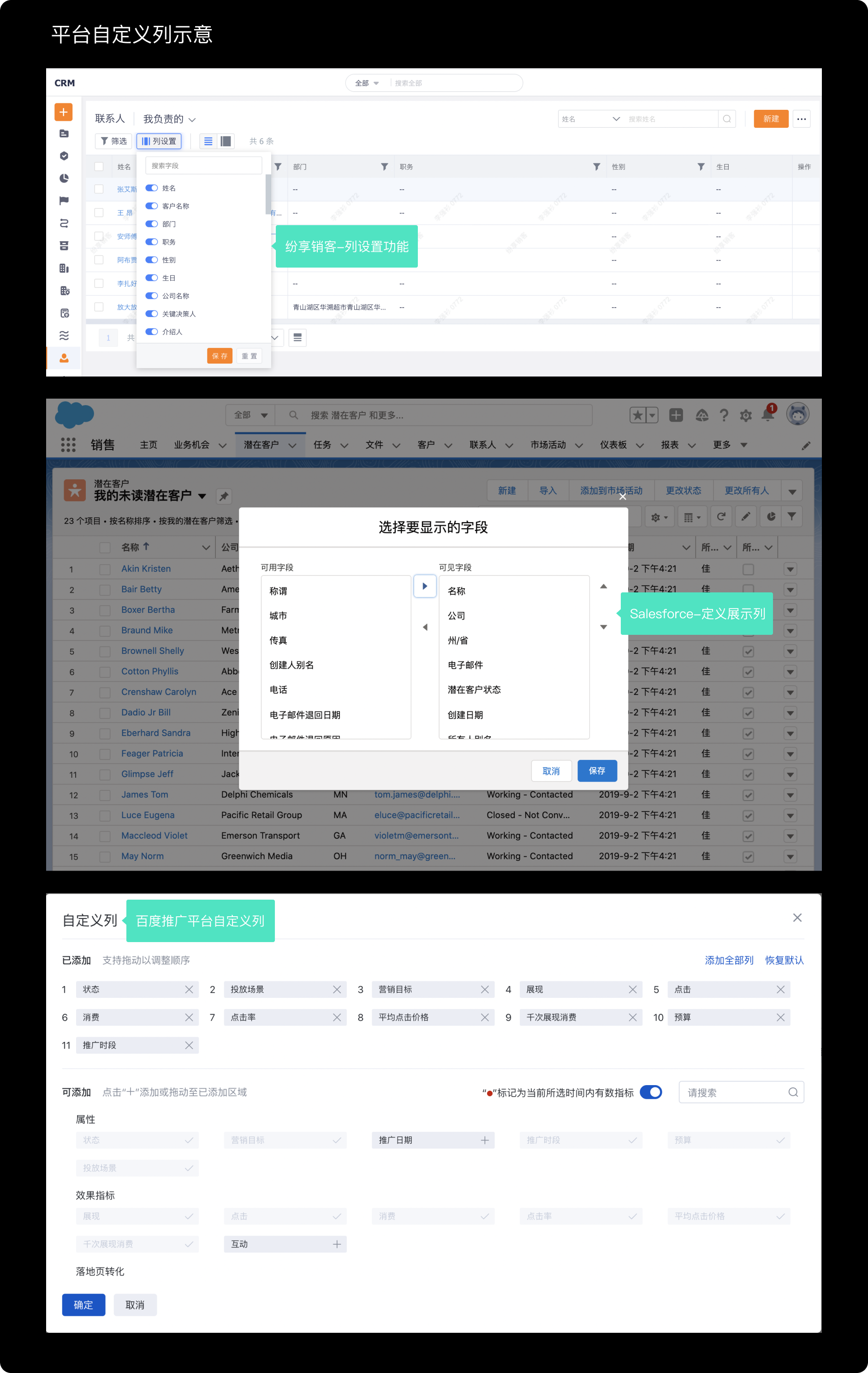The height and width of the screenshot is (1373, 868).
Task: Toggle the 关键决策人 column switch
Action: pos(152,314)
